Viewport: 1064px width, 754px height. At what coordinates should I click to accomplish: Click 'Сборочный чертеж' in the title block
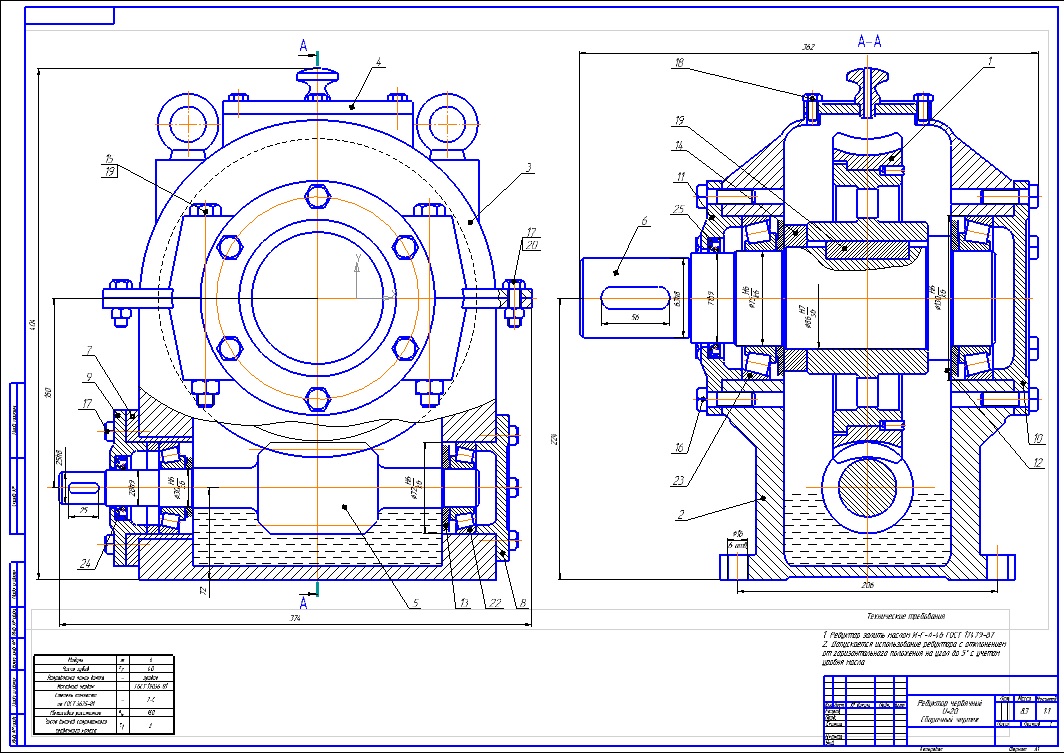click(x=949, y=719)
